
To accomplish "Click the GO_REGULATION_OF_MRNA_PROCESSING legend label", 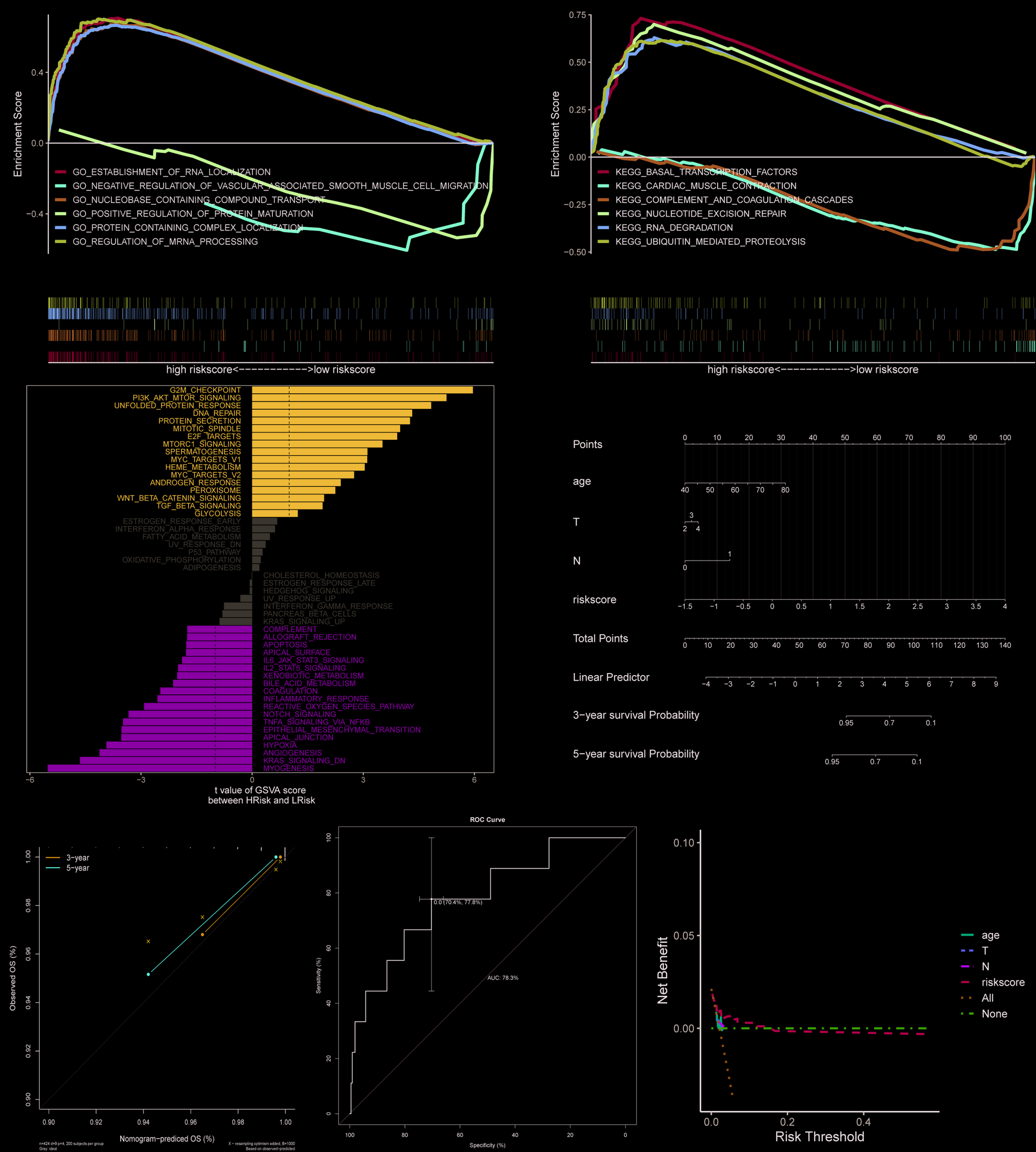I will click(165, 242).
